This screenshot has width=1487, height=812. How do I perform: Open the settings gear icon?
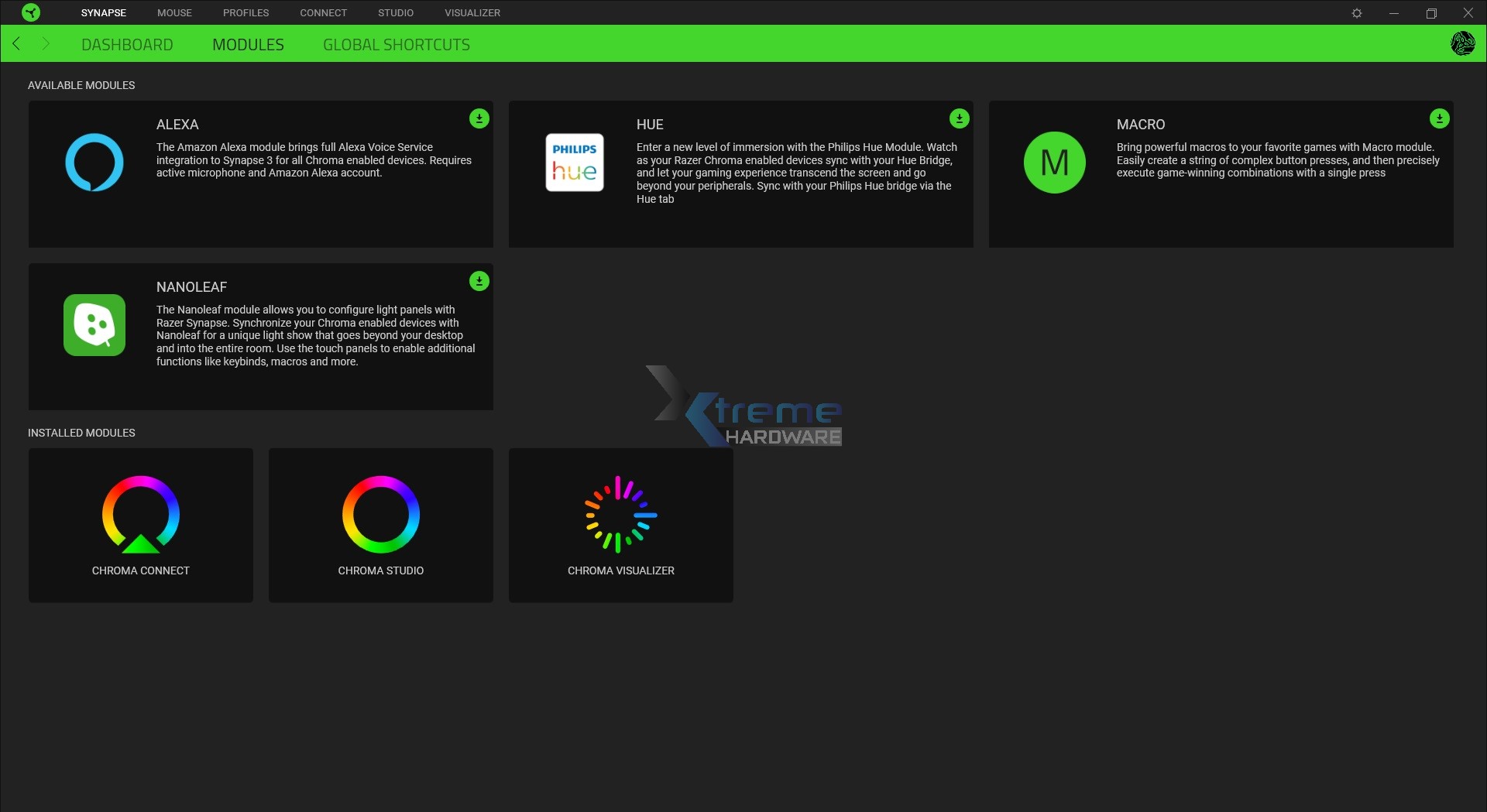(x=1357, y=13)
